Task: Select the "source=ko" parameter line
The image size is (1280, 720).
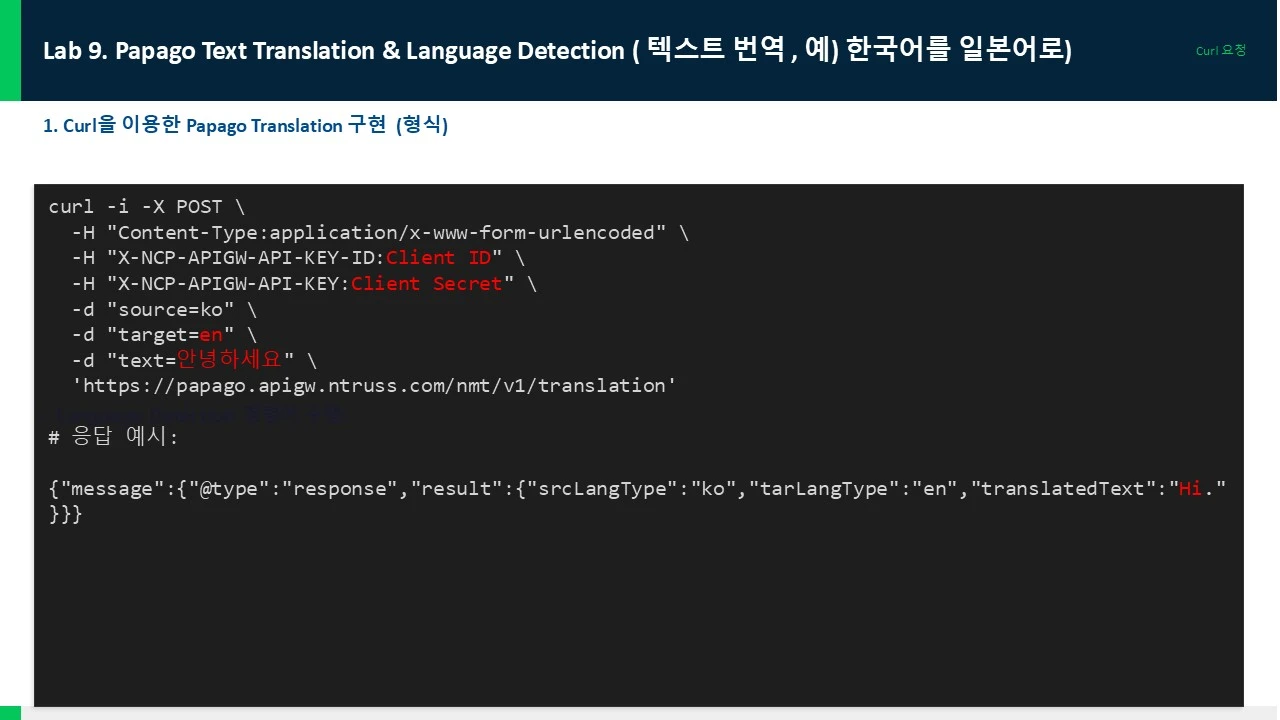Action: pos(164,310)
